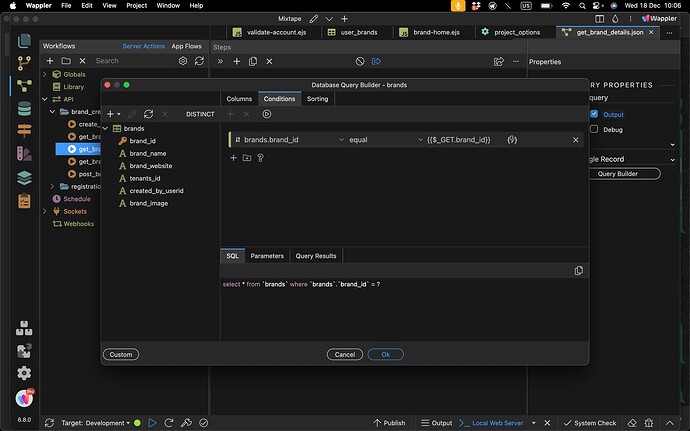Open the equal operator dropdown

click(x=385, y=140)
